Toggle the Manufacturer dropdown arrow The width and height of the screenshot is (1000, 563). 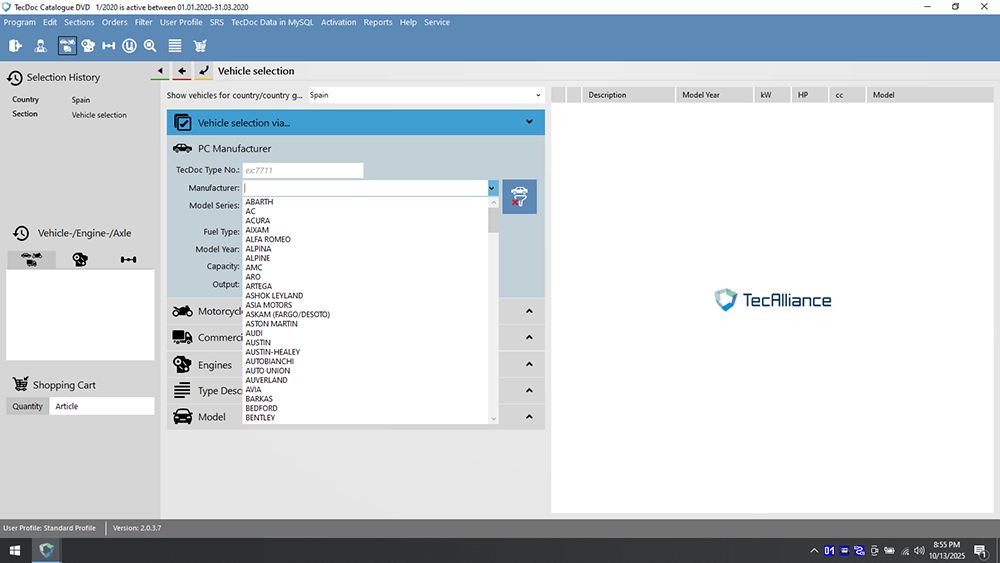pyautogui.click(x=492, y=188)
